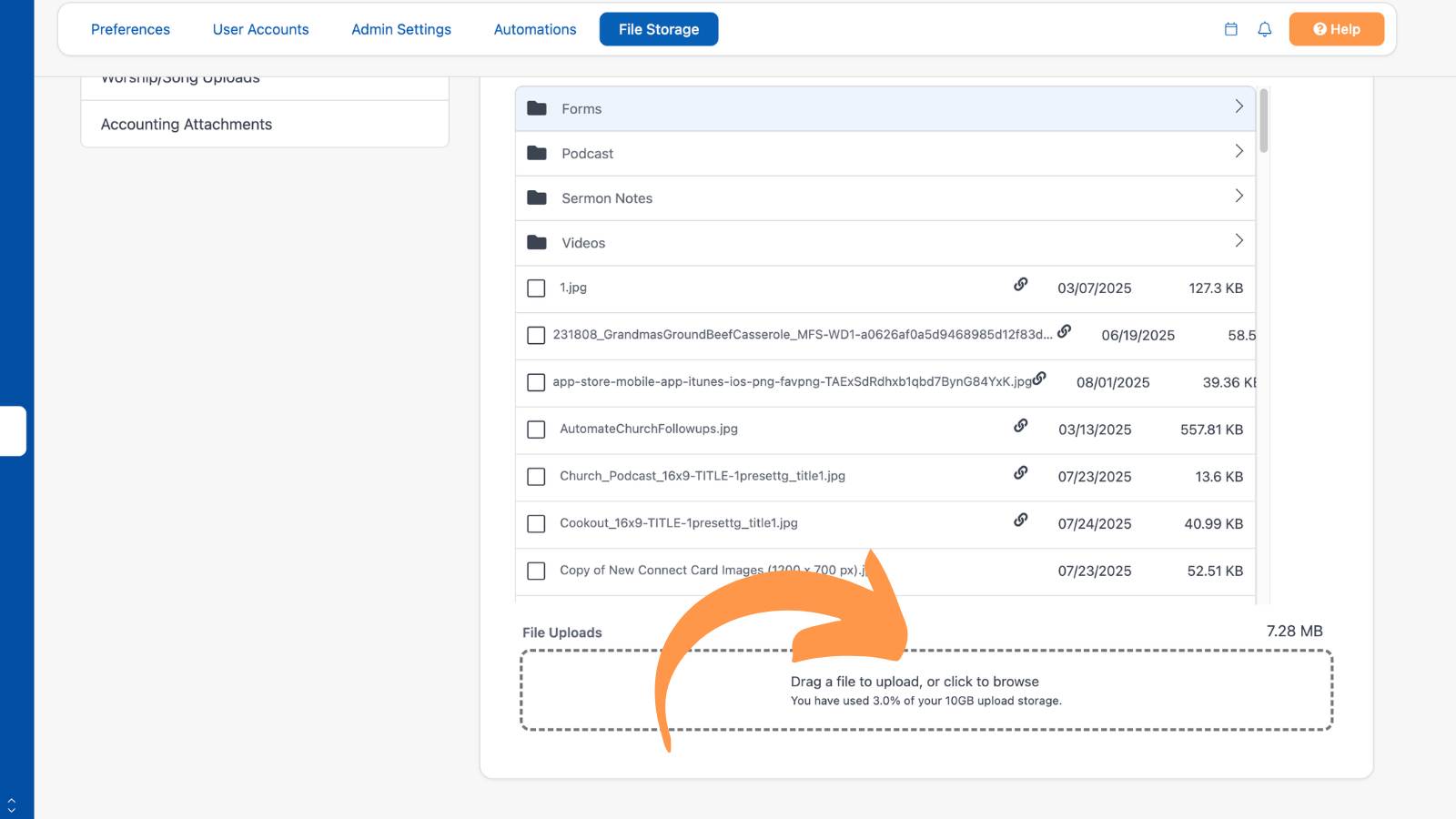Open the Preferences tab

point(130,29)
